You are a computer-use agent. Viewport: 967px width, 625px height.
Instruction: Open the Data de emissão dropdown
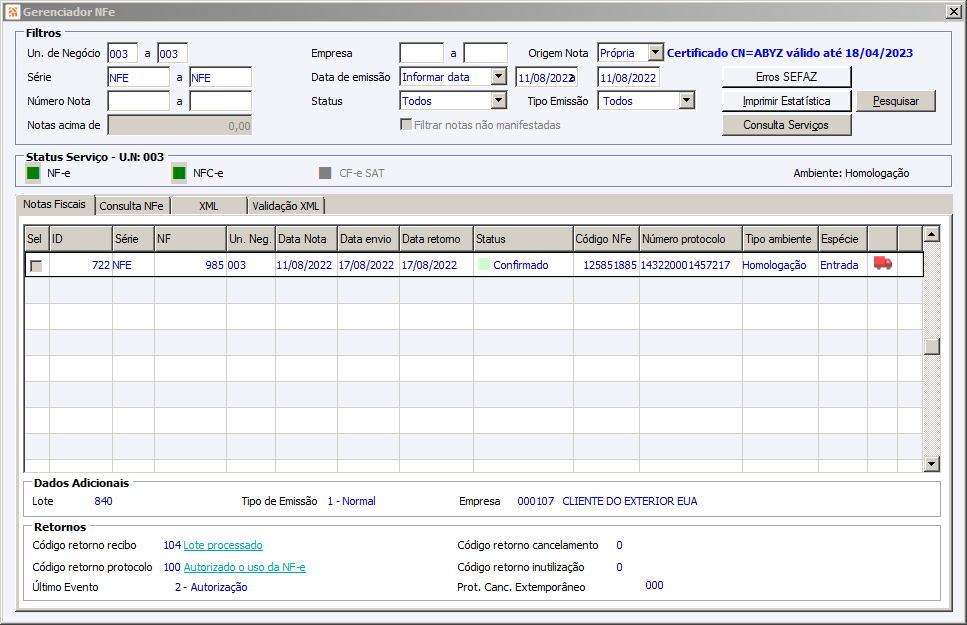point(498,77)
